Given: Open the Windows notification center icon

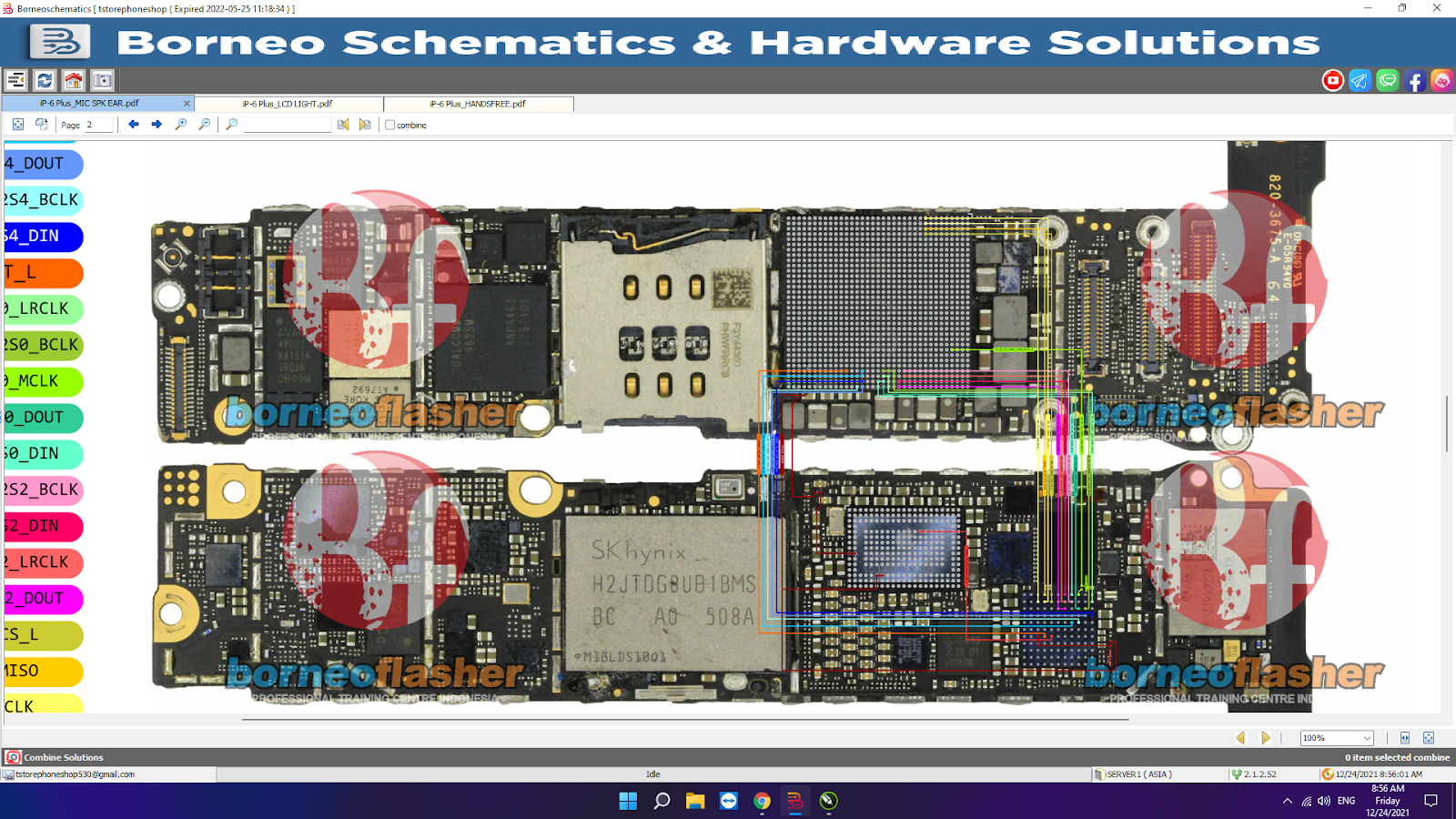Looking at the screenshot, I should (1431, 801).
